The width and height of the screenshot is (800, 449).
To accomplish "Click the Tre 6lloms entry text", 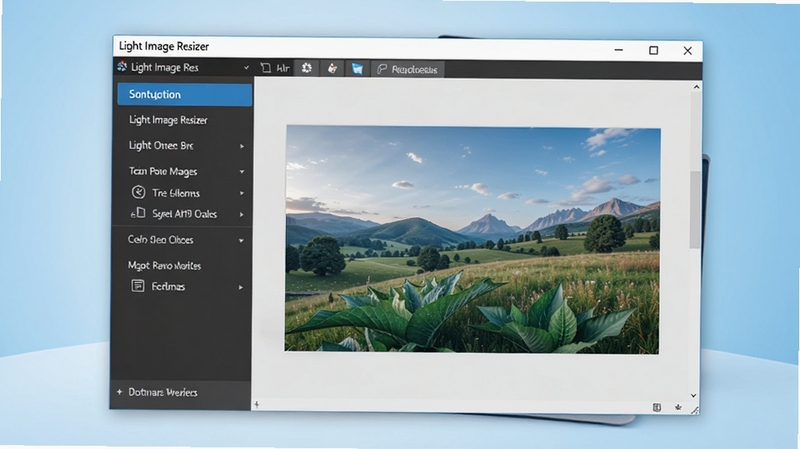I will pyautogui.click(x=176, y=193).
